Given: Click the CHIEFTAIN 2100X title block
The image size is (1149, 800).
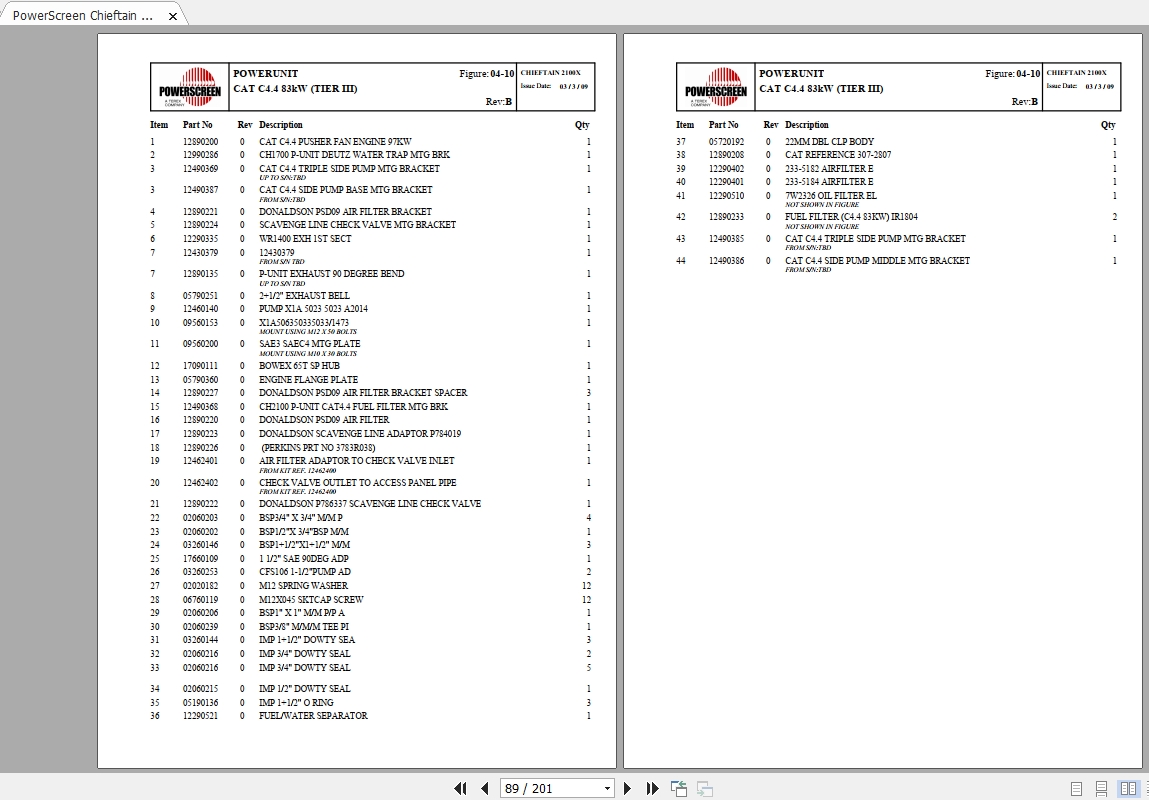Looking at the screenshot, I should 552,72.
